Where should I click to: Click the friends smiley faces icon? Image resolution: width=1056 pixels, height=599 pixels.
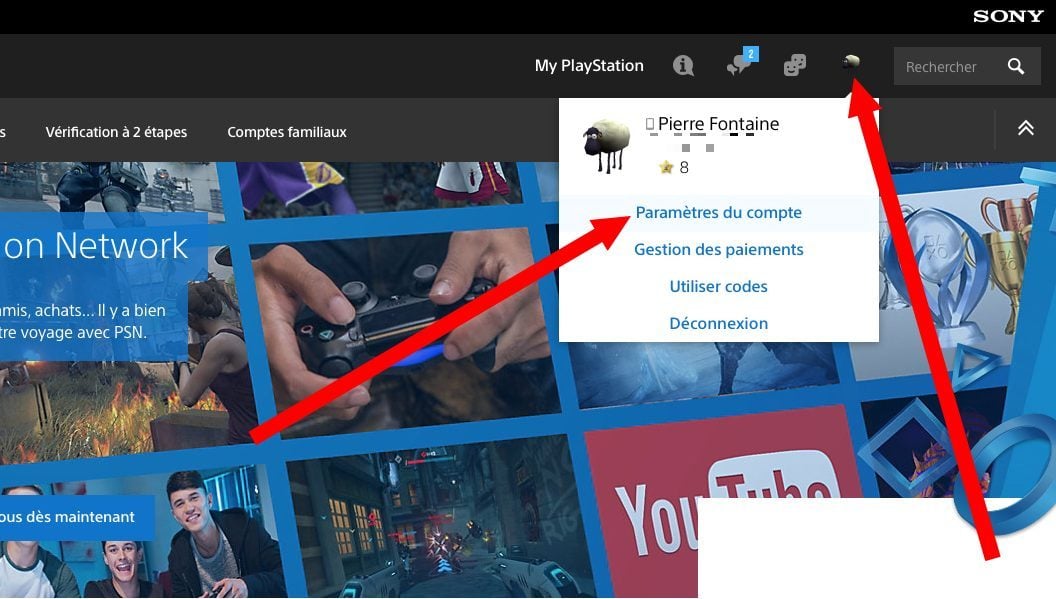coord(795,65)
